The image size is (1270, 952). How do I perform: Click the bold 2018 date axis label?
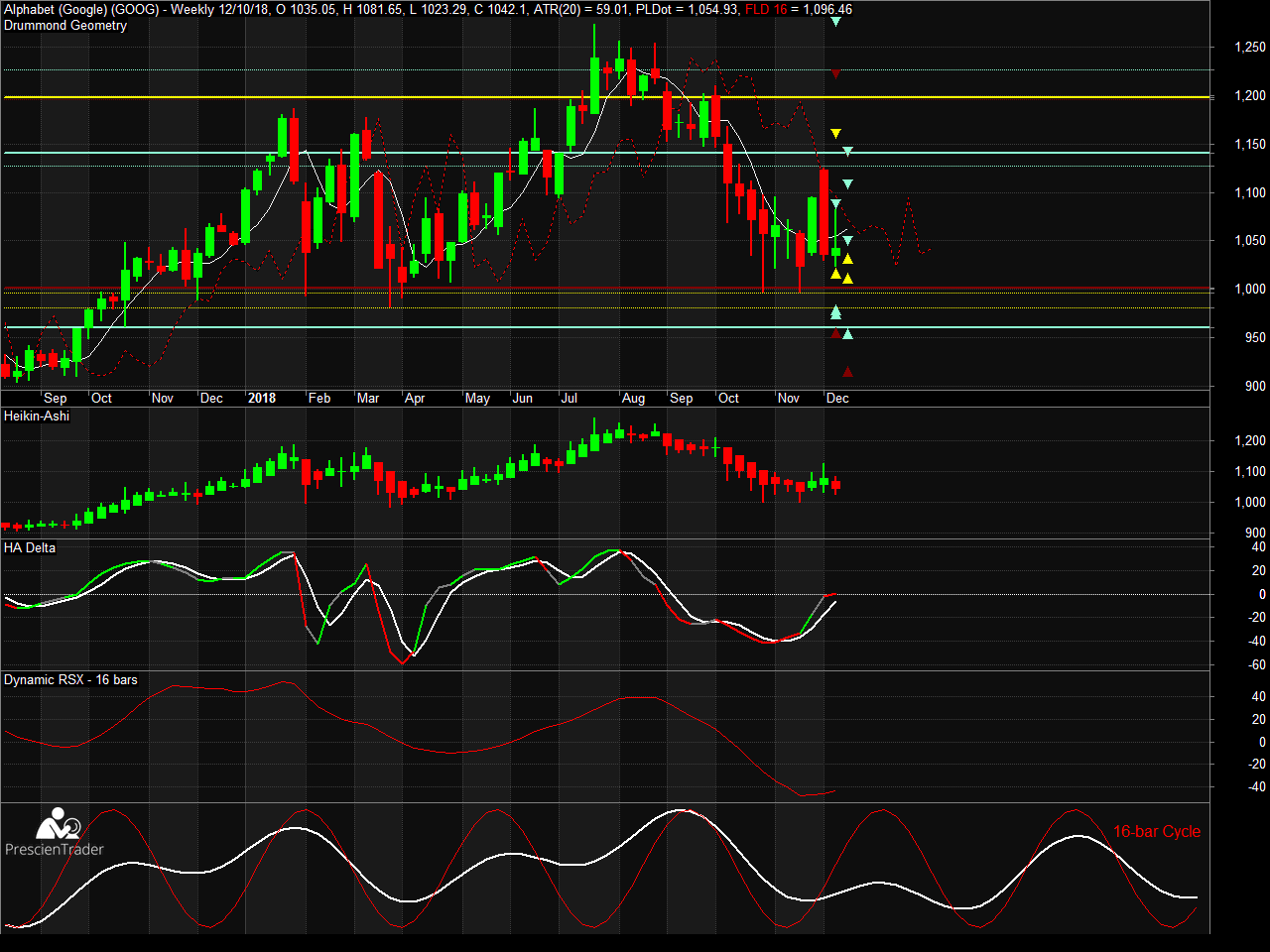[x=262, y=398]
